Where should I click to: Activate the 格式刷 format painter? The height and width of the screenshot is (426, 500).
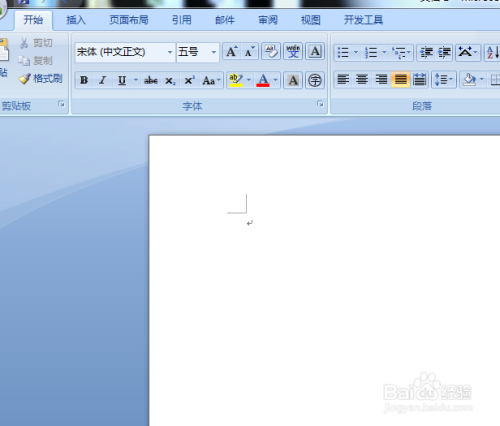[x=41, y=79]
